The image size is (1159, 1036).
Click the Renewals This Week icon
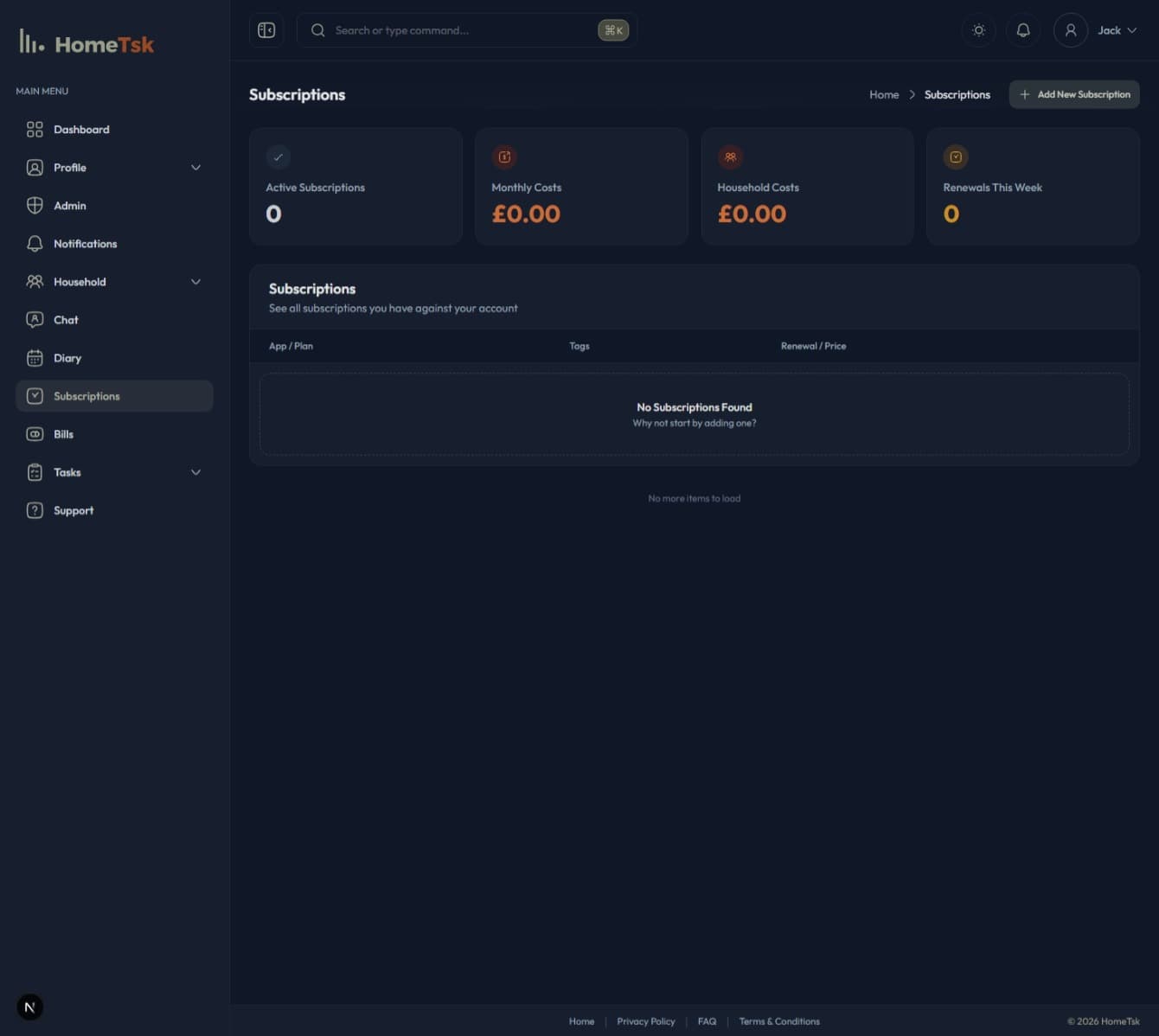(x=956, y=157)
